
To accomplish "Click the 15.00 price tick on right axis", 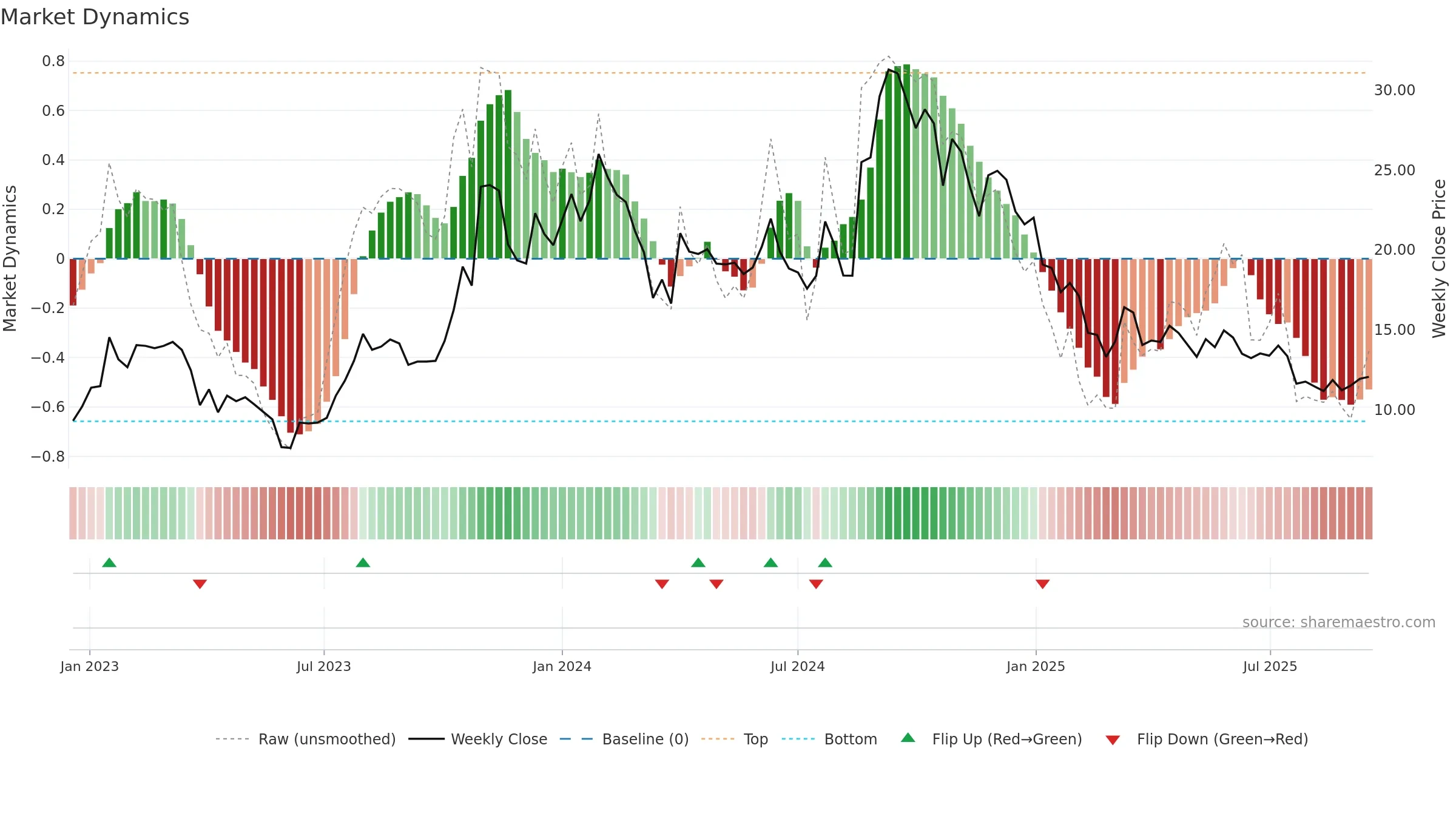I will tap(1395, 329).
